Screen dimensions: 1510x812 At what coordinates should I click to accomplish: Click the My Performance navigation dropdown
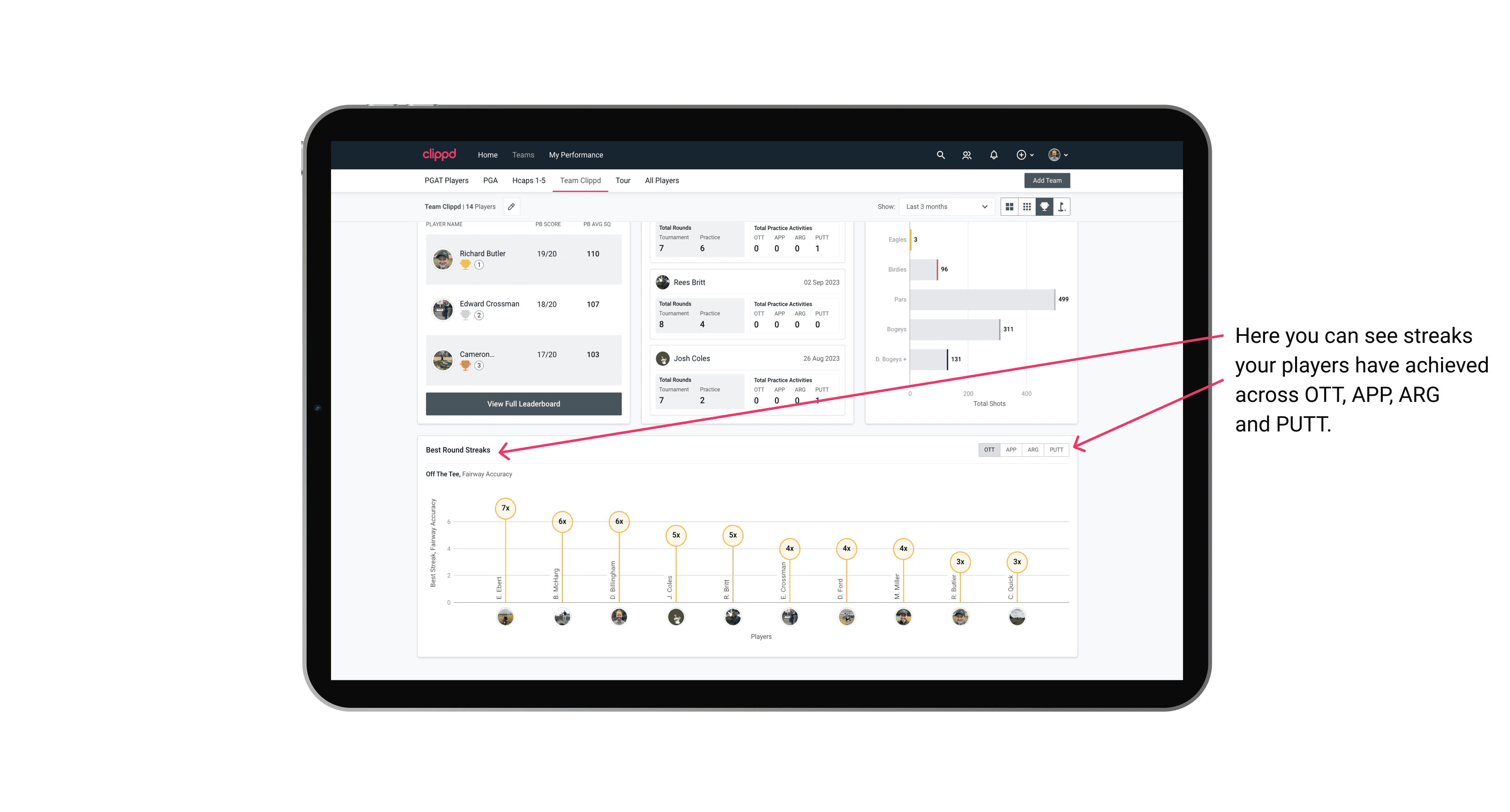tap(578, 154)
